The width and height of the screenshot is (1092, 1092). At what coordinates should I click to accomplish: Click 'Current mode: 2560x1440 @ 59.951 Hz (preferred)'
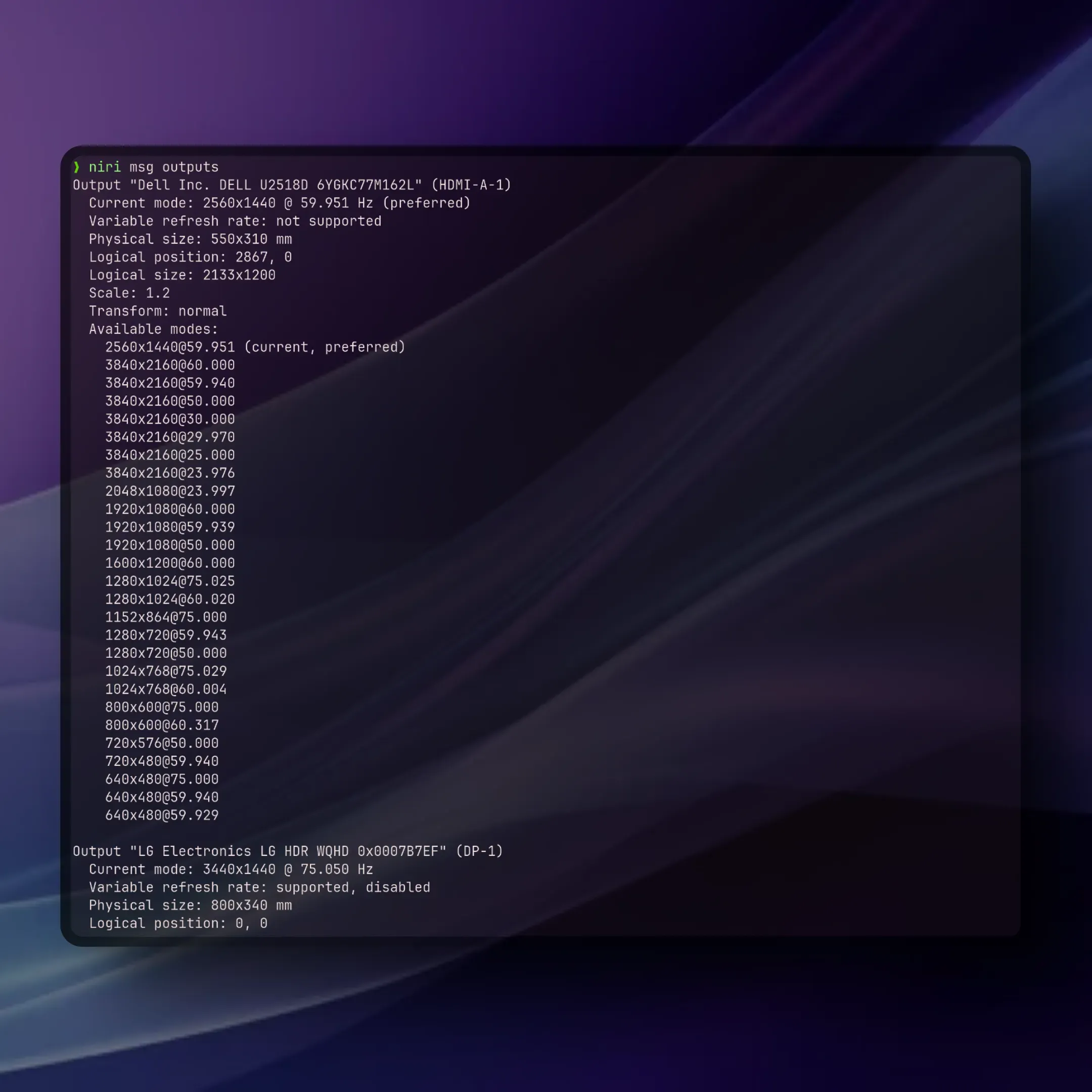coord(280,203)
